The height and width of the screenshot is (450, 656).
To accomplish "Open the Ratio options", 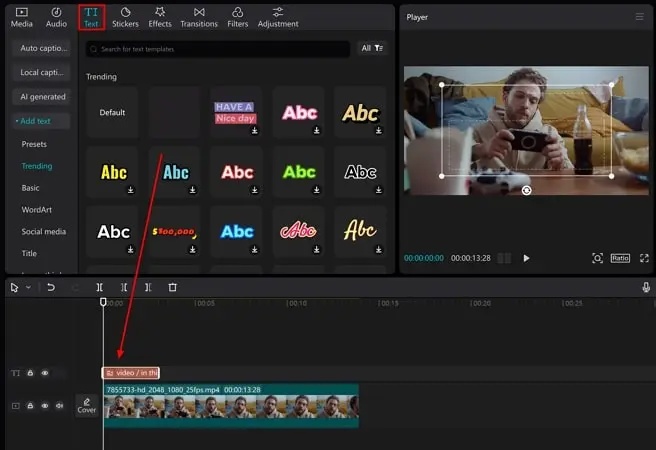I will [620, 258].
